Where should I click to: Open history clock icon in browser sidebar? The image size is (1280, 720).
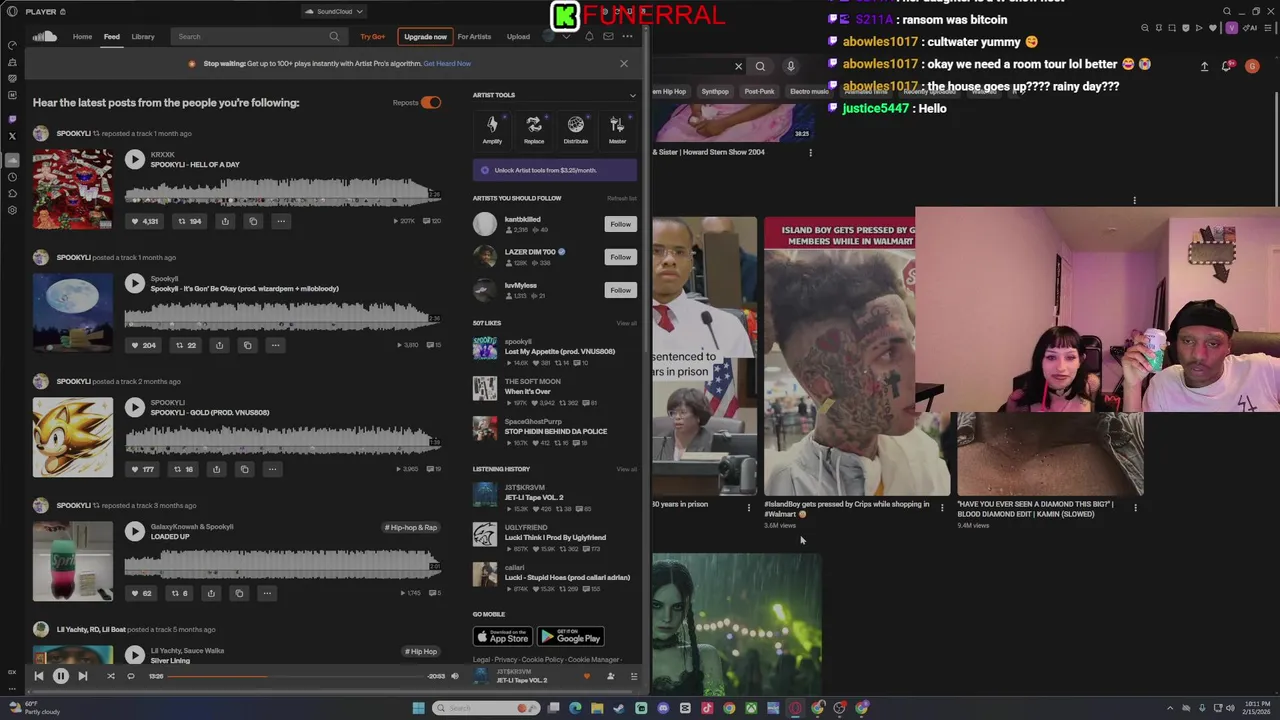tap(12, 177)
